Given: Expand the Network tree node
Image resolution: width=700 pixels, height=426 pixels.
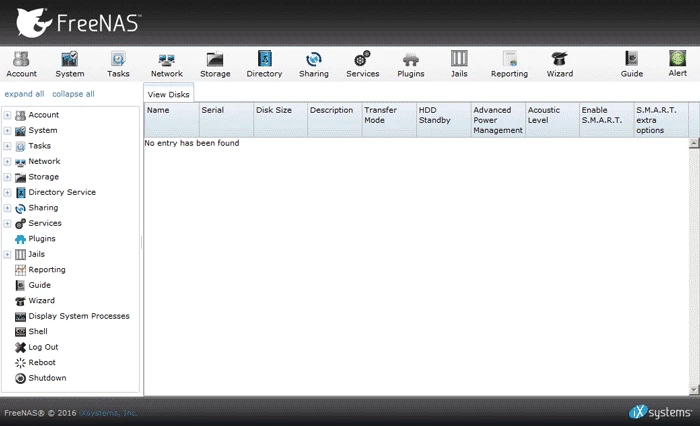Looking at the screenshot, I should tap(7, 162).
